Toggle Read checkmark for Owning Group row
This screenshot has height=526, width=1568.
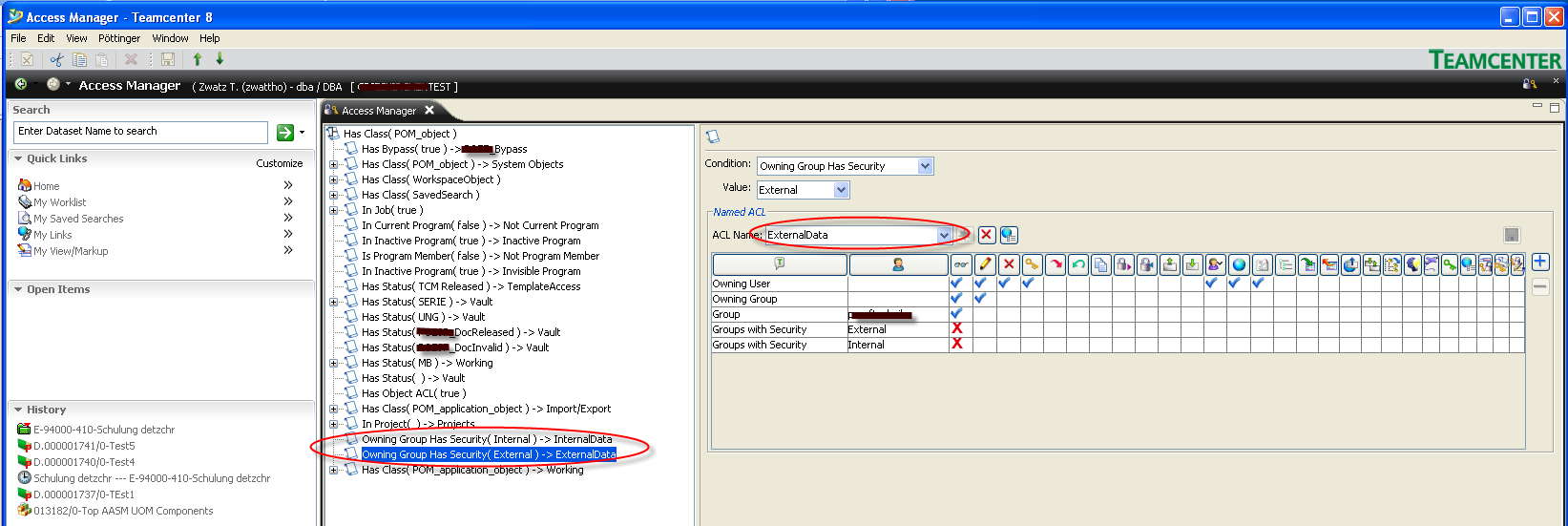coord(956,299)
